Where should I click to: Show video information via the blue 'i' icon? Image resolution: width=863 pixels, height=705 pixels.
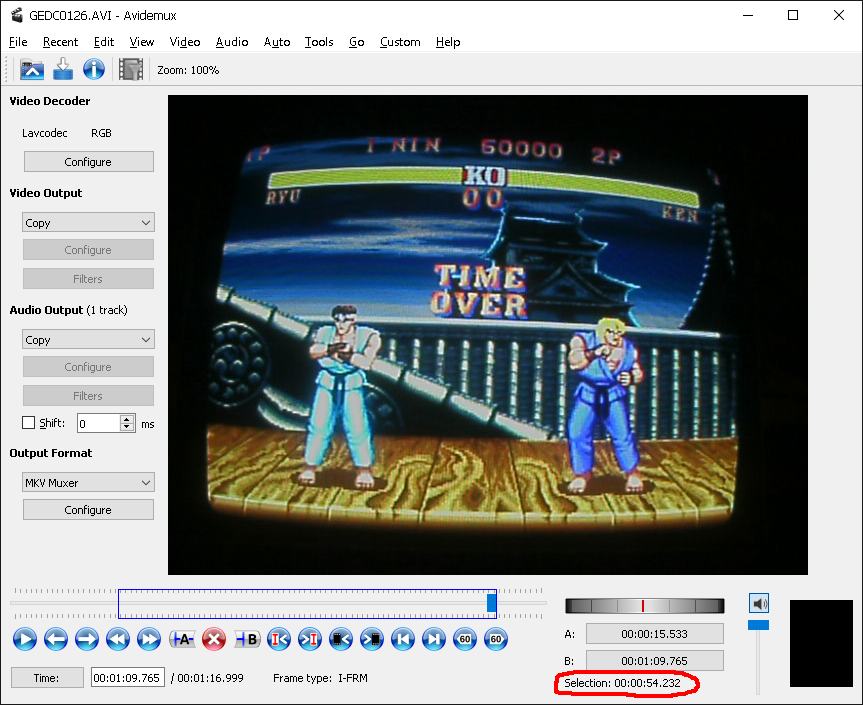pos(94,69)
